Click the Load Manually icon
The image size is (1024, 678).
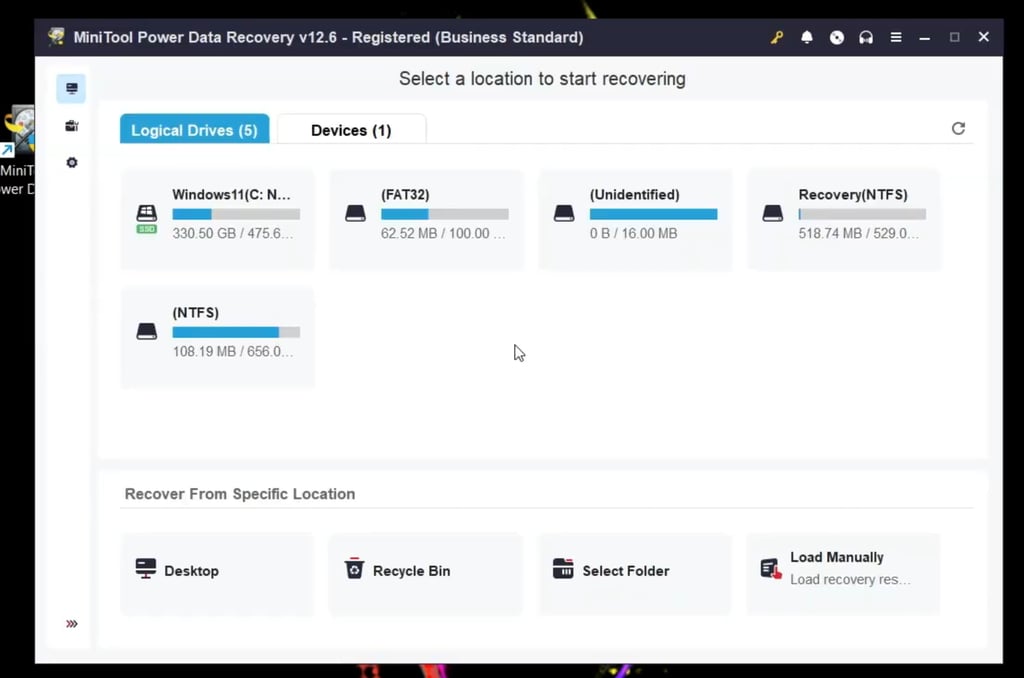click(771, 568)
